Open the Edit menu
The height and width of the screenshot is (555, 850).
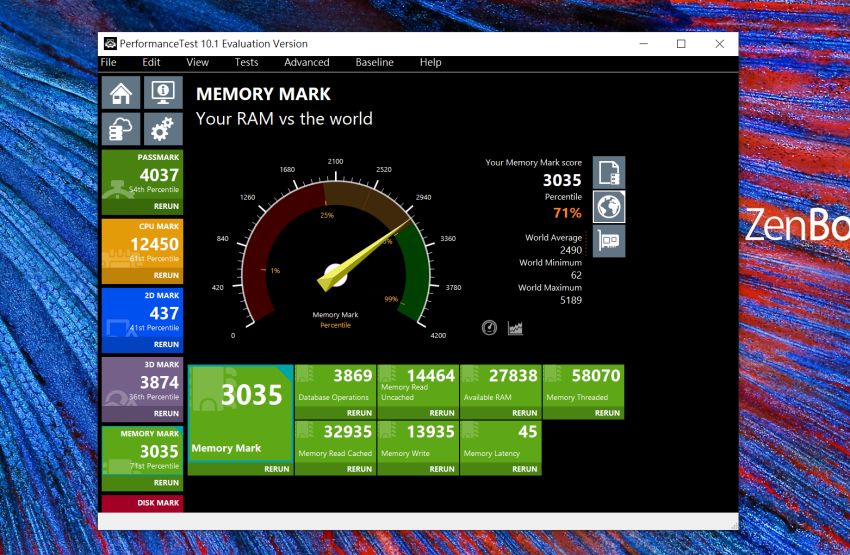tap(151, 62)
